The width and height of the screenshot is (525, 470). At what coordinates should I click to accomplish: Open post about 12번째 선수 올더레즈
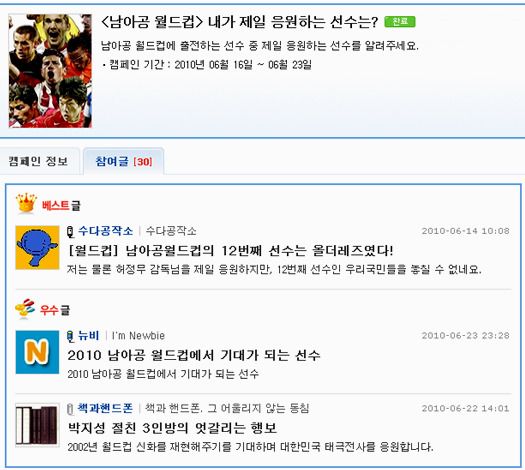click(x=230, y=251)
